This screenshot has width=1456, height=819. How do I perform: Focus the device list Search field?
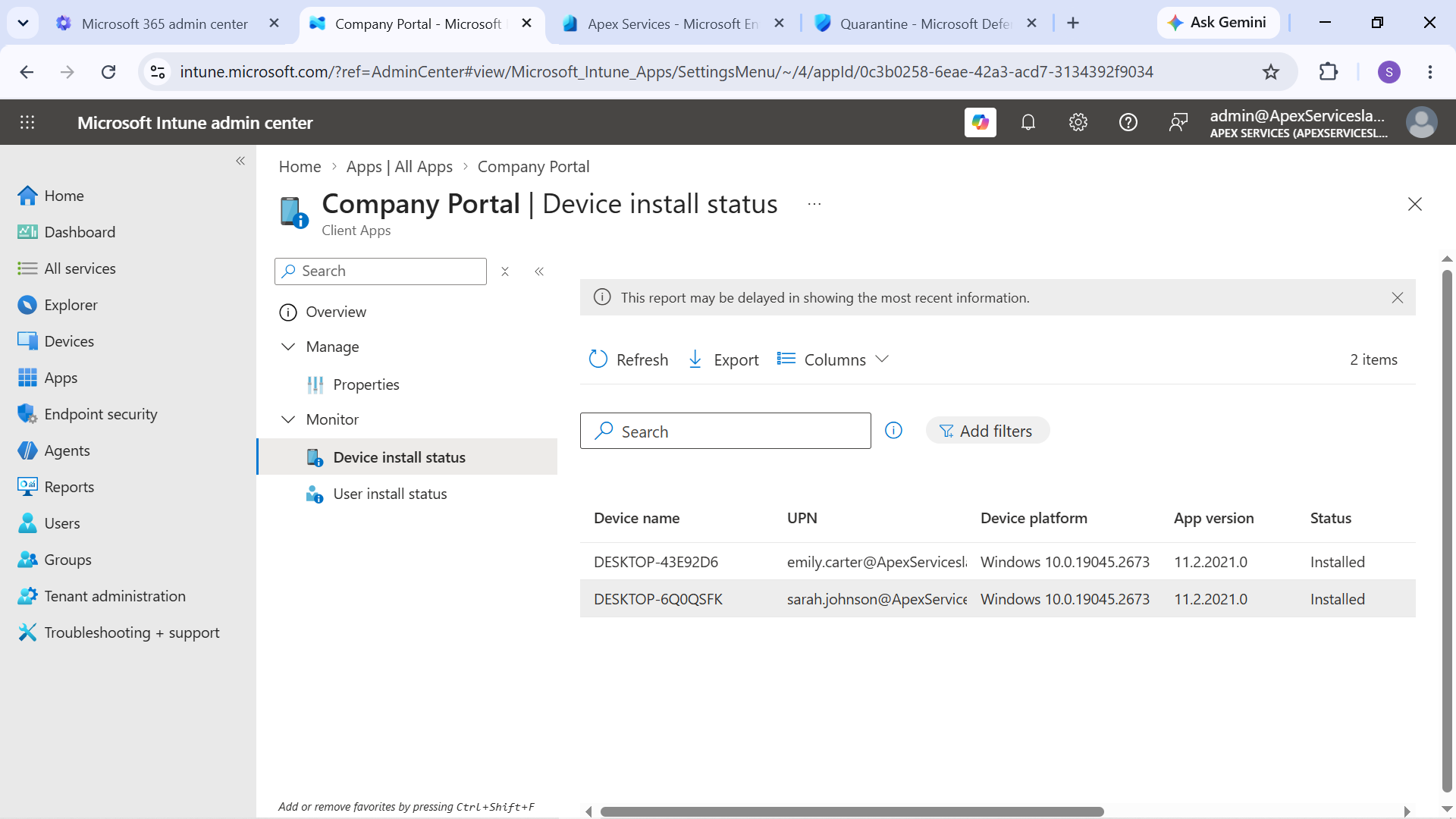tap(726, 431)
